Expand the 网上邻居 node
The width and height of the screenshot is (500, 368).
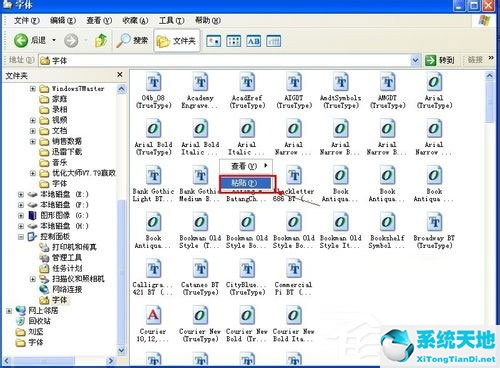click(9, 311)
